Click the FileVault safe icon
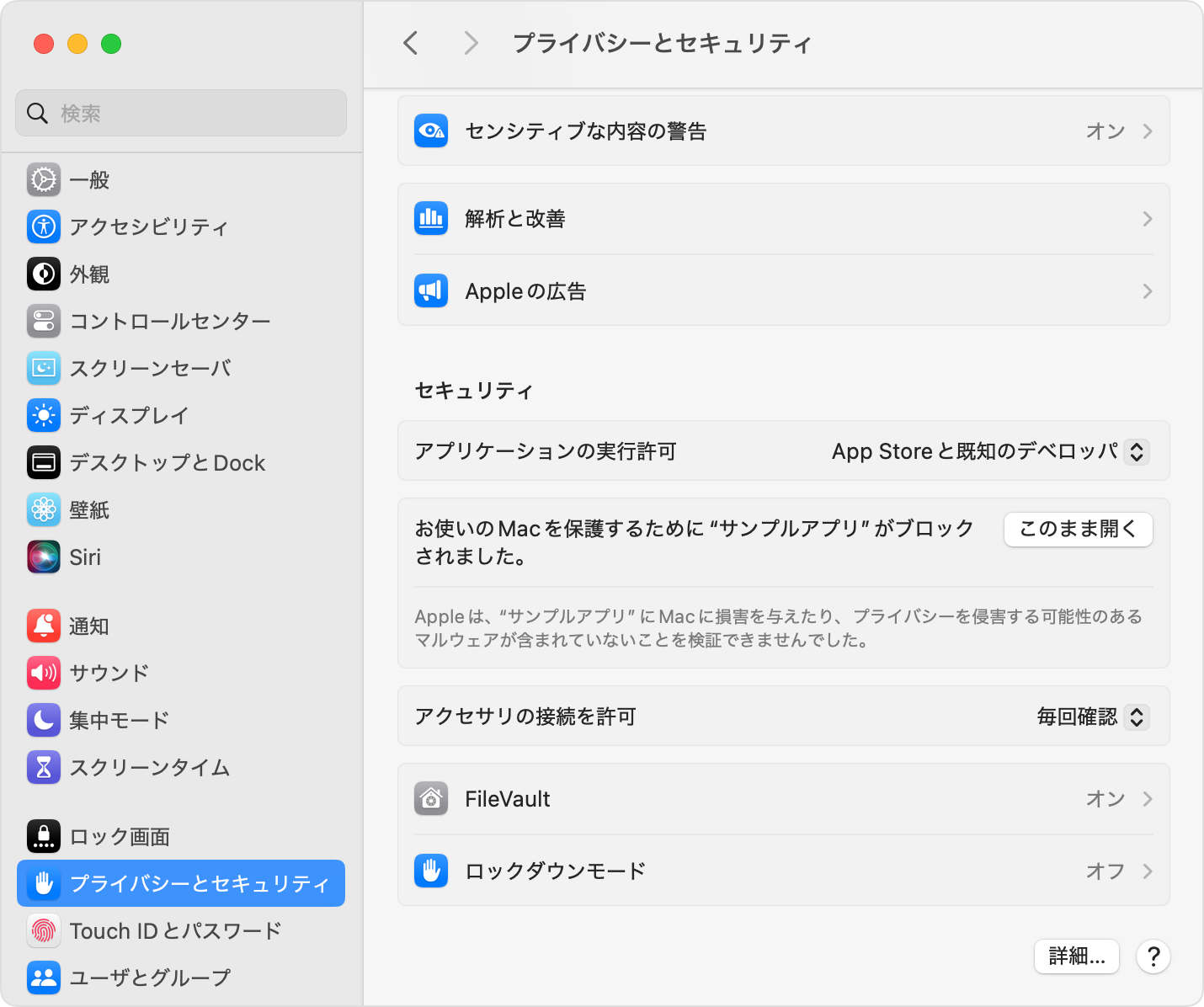This screenshot has height=1007, width=1204. [x=430, y=798]
